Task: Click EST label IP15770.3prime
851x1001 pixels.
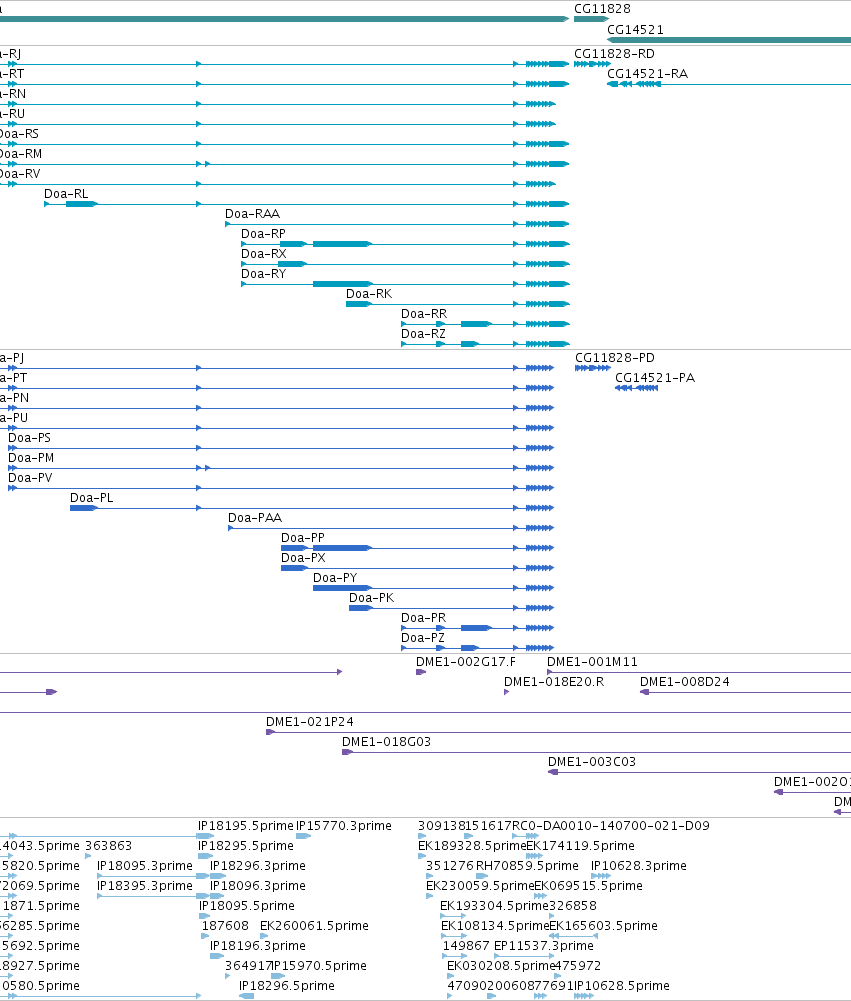Action: pos(344,826)
